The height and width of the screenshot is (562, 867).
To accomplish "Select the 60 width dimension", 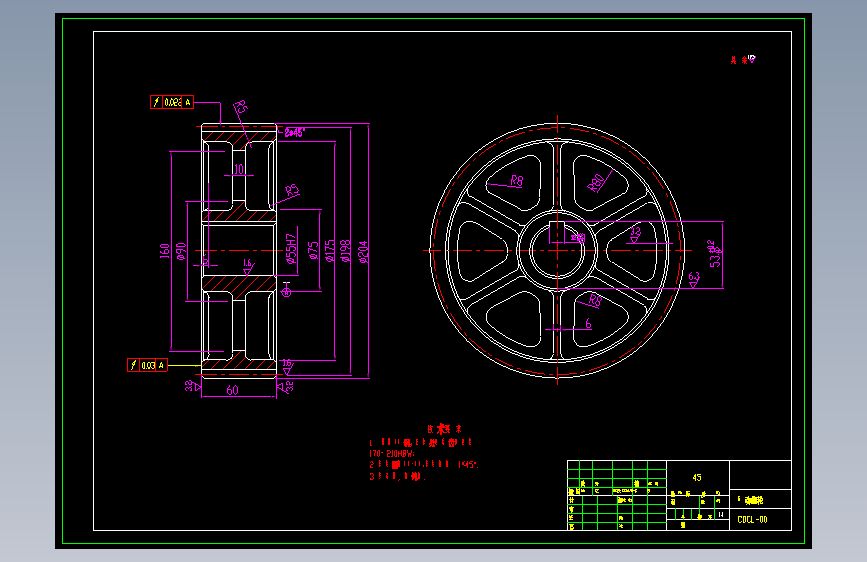I will pyautogui.click(x=232, y=390).
